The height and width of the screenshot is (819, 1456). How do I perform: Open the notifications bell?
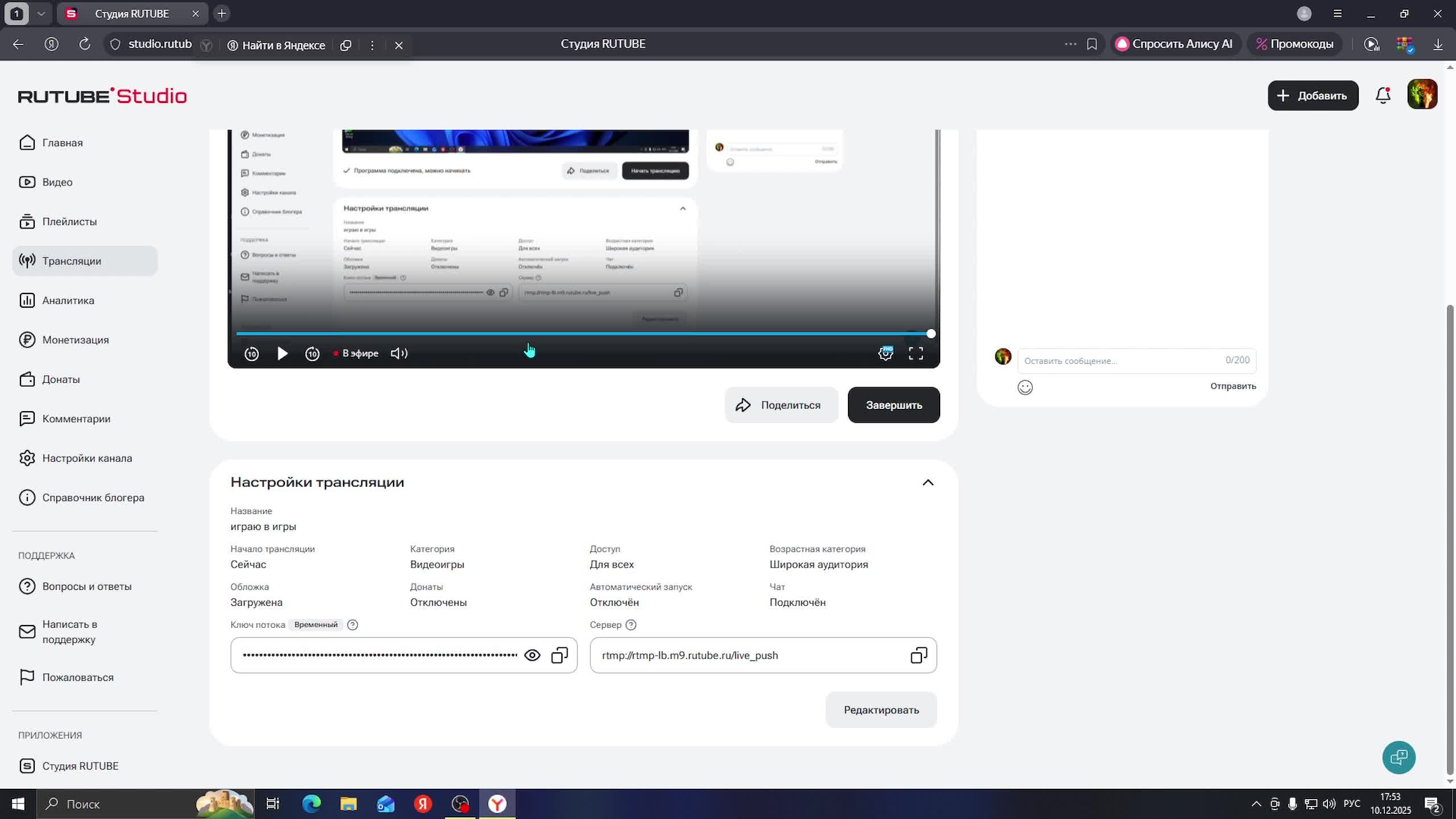pos(1383,95)
